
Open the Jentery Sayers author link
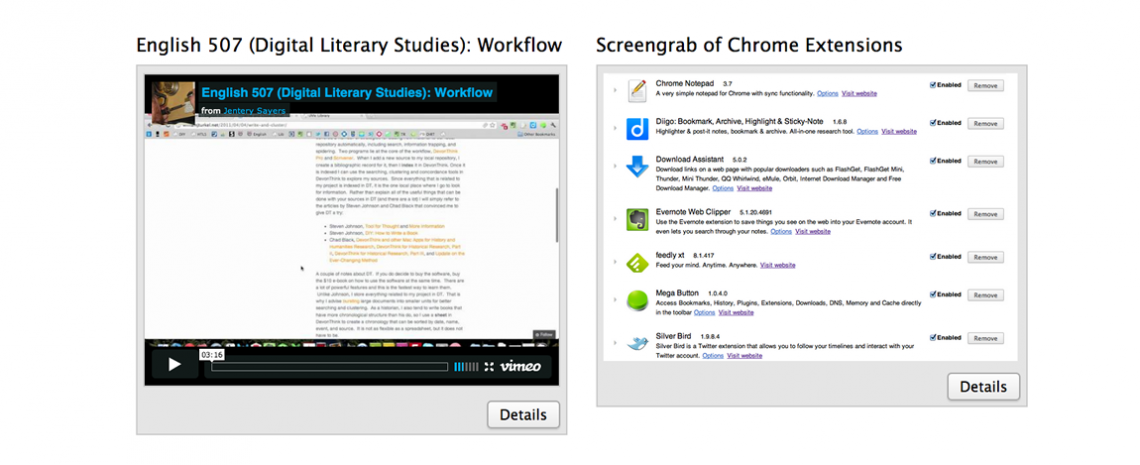(x=254, y=110)
